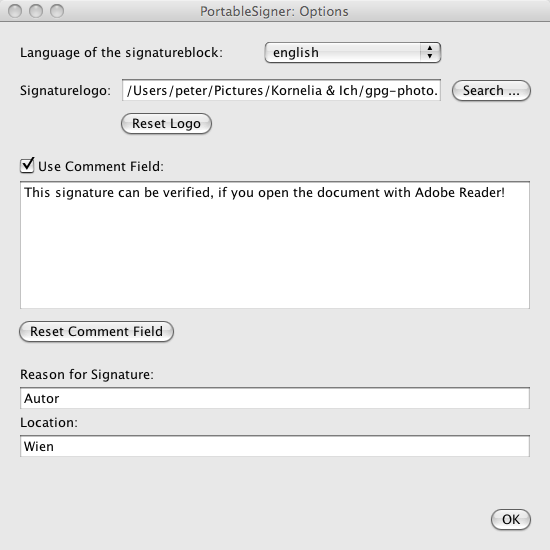Minimize the window using the middle title-bar button
Viewport: 550px width, 550px height.
(x=36, y=11)
